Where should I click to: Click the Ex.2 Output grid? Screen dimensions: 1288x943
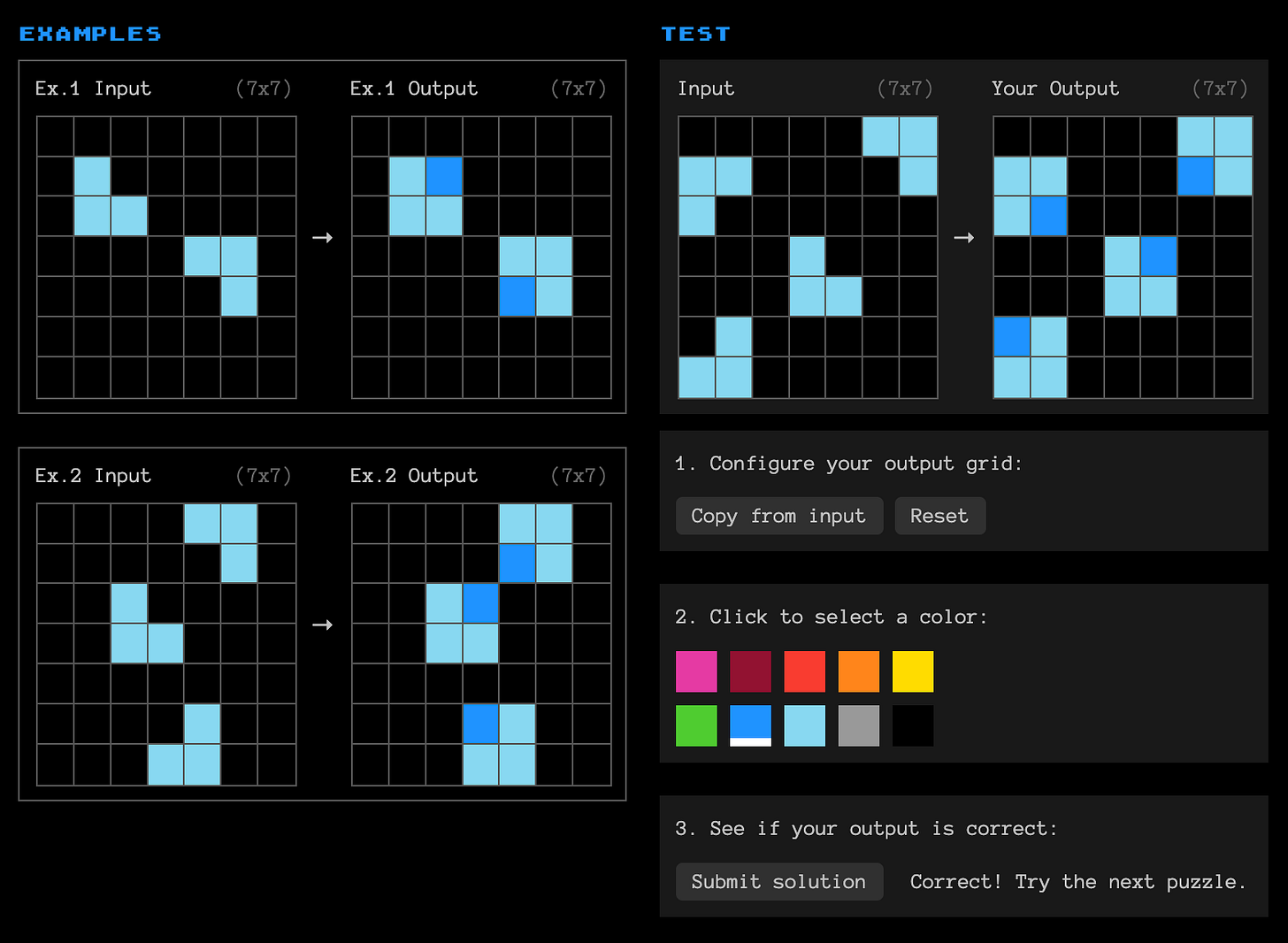coord(481,645)
